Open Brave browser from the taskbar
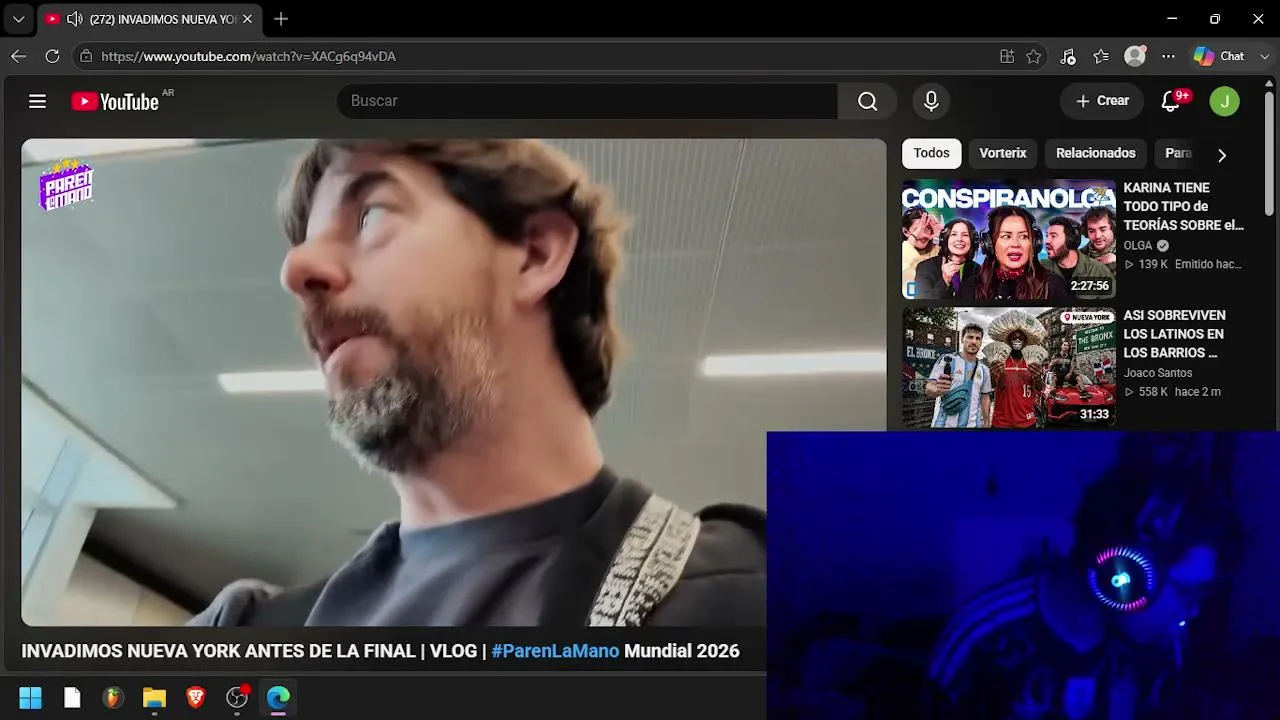The image size is (1280, 720). 196,697
